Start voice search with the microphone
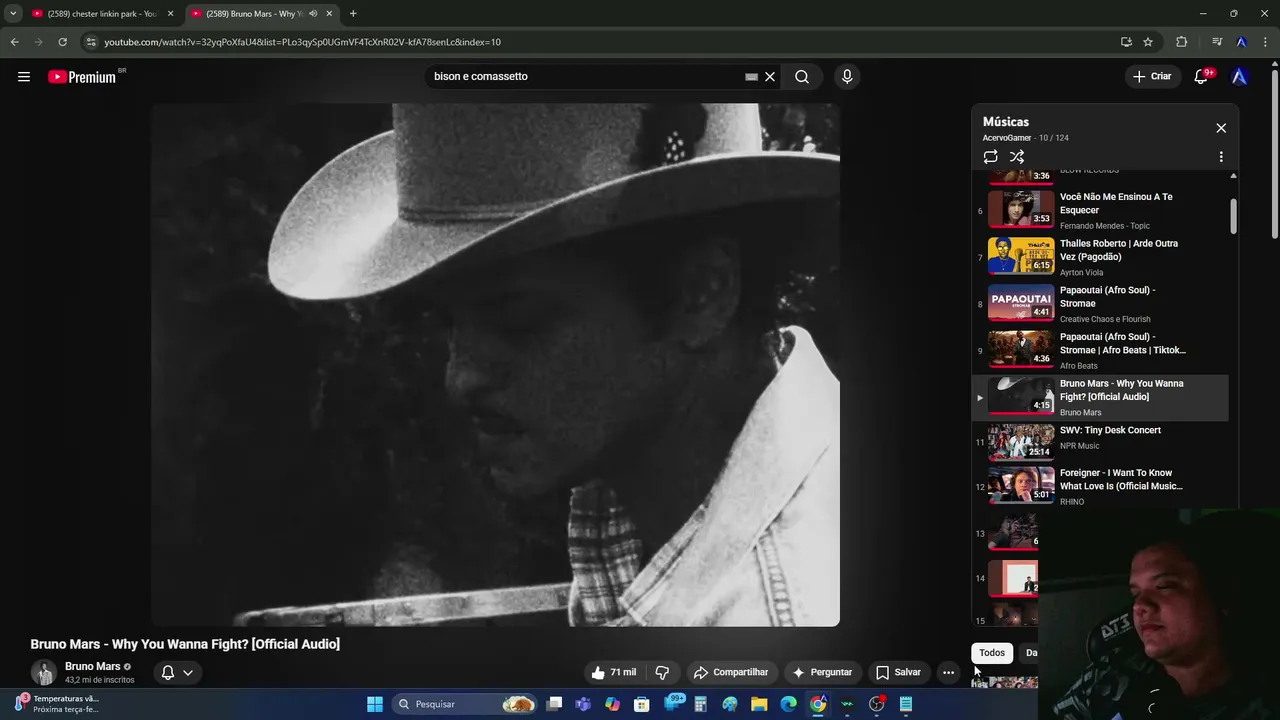1280x720 pixels. (847, 77)
